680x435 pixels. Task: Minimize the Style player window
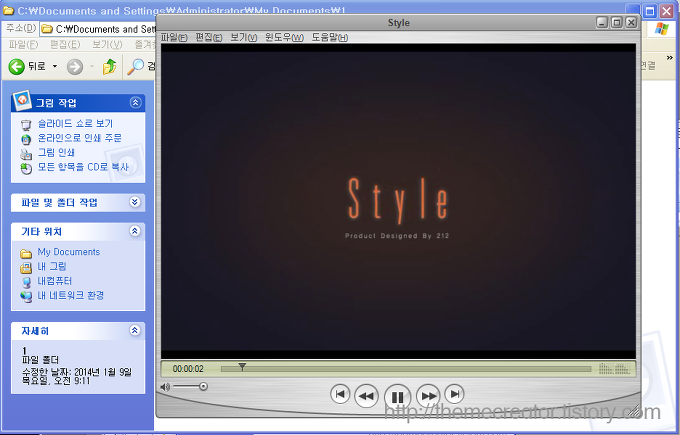click(602, 23)
